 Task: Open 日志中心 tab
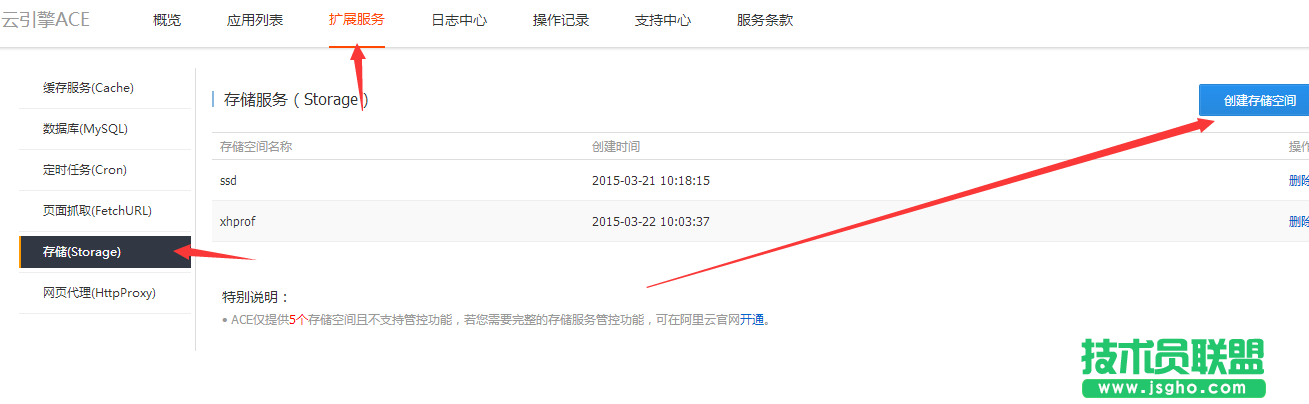459,20
